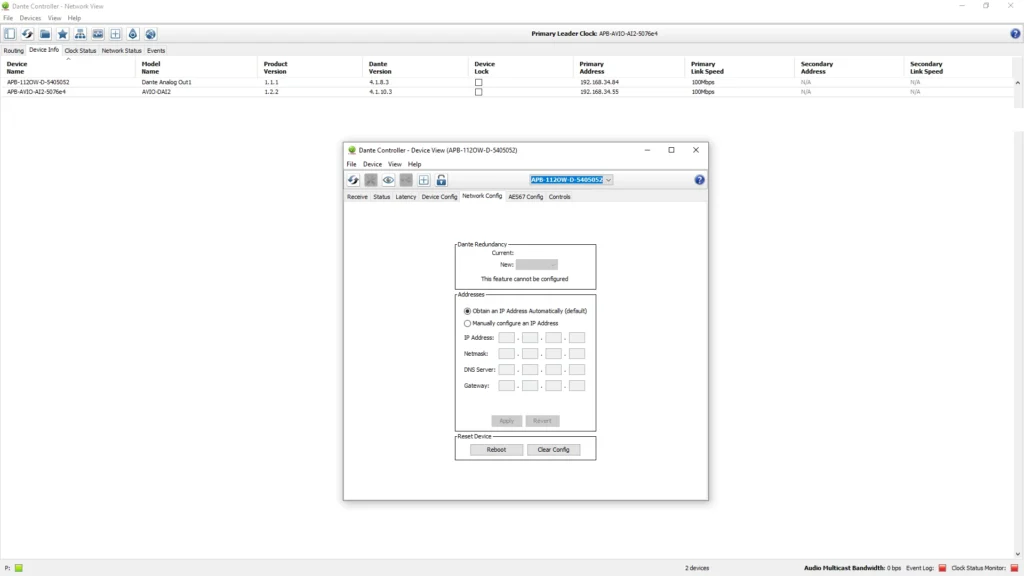The width and height of the screenshot is (1024, 576).
Task: Click the droplet-shaped icon in Network View toolbar
Action: (x=133, y=34)
